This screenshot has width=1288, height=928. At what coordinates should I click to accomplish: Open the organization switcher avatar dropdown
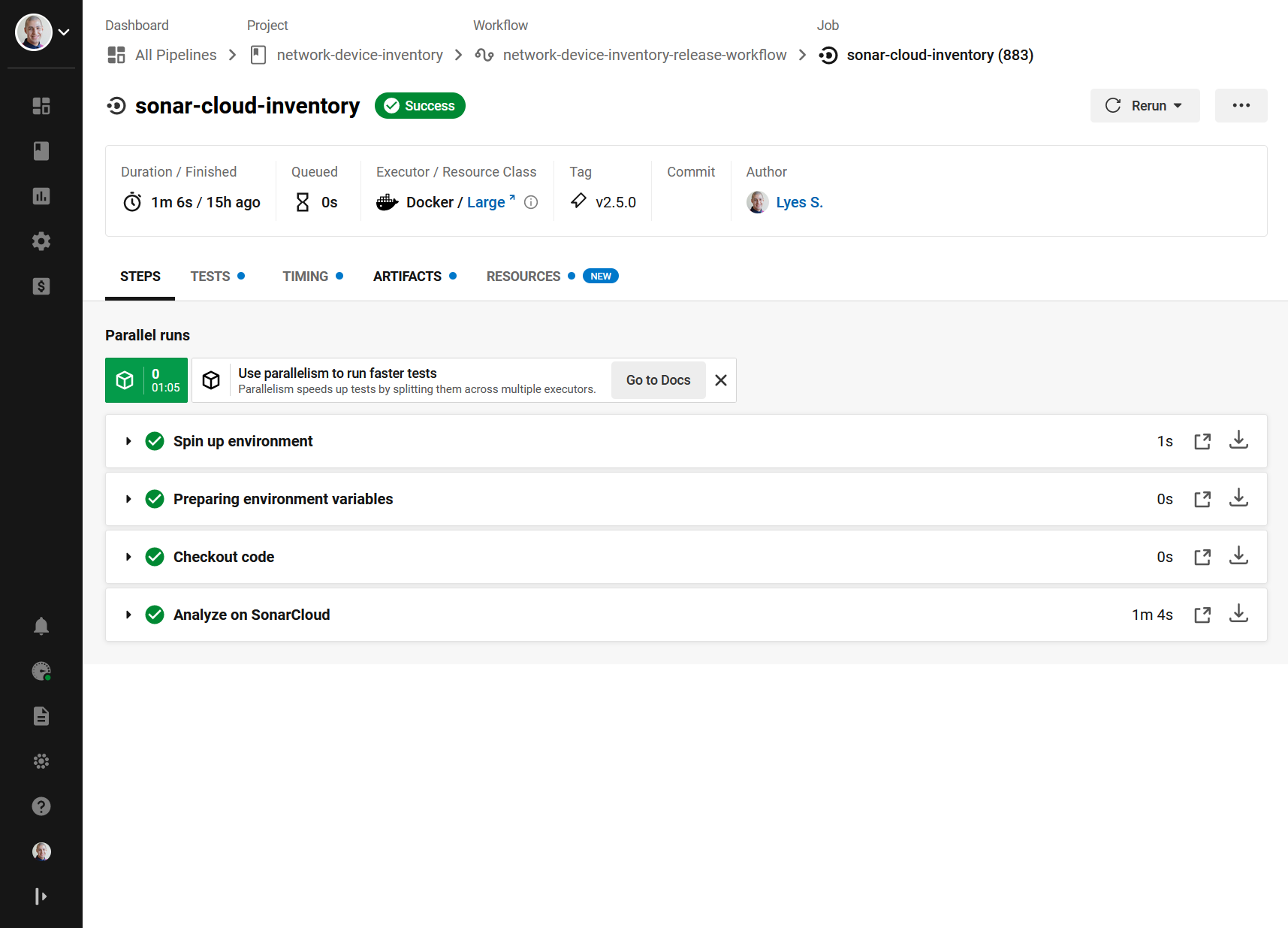click(x=43, y=32)
